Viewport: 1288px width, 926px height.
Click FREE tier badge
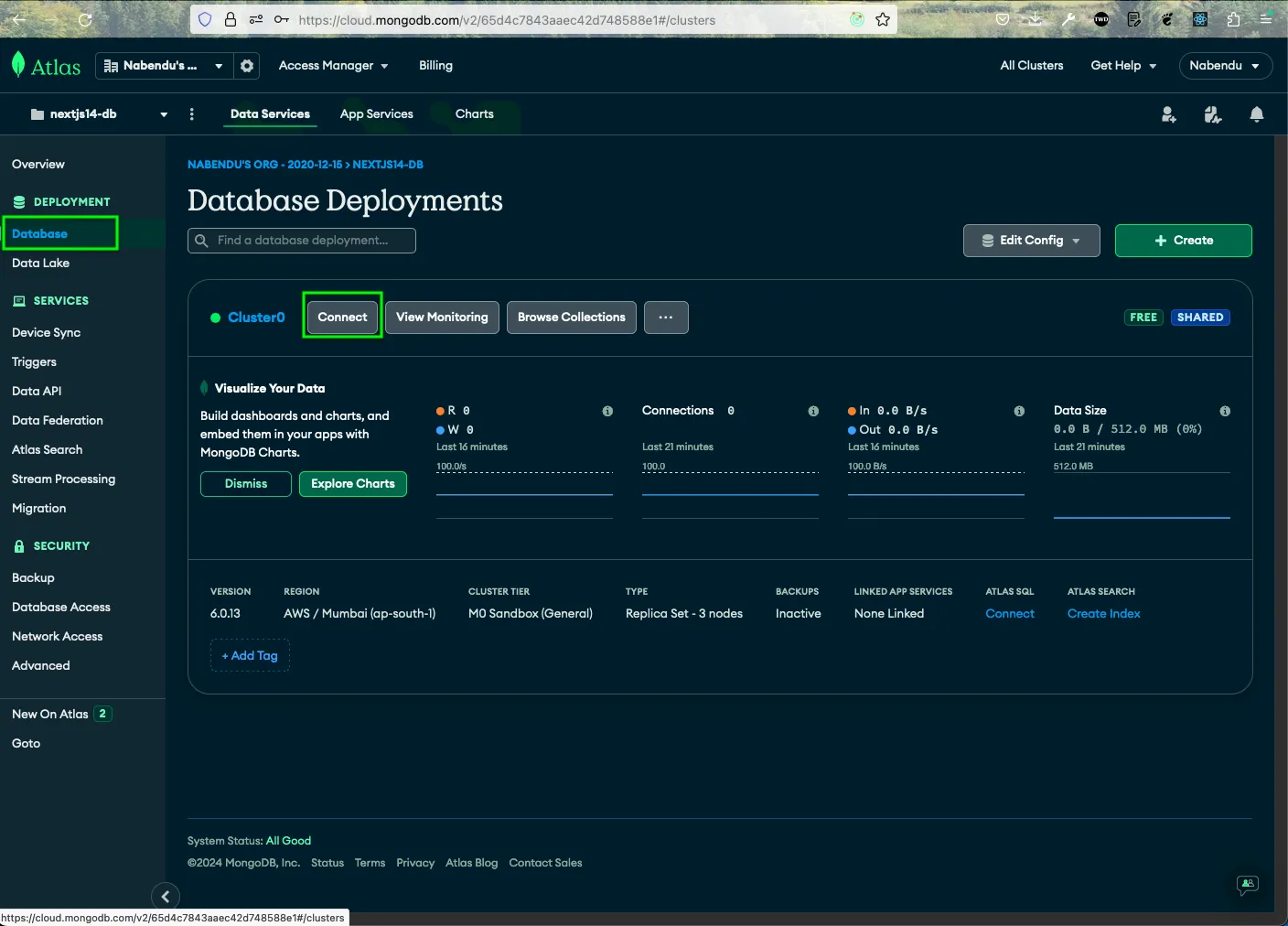click(1143, 318)
